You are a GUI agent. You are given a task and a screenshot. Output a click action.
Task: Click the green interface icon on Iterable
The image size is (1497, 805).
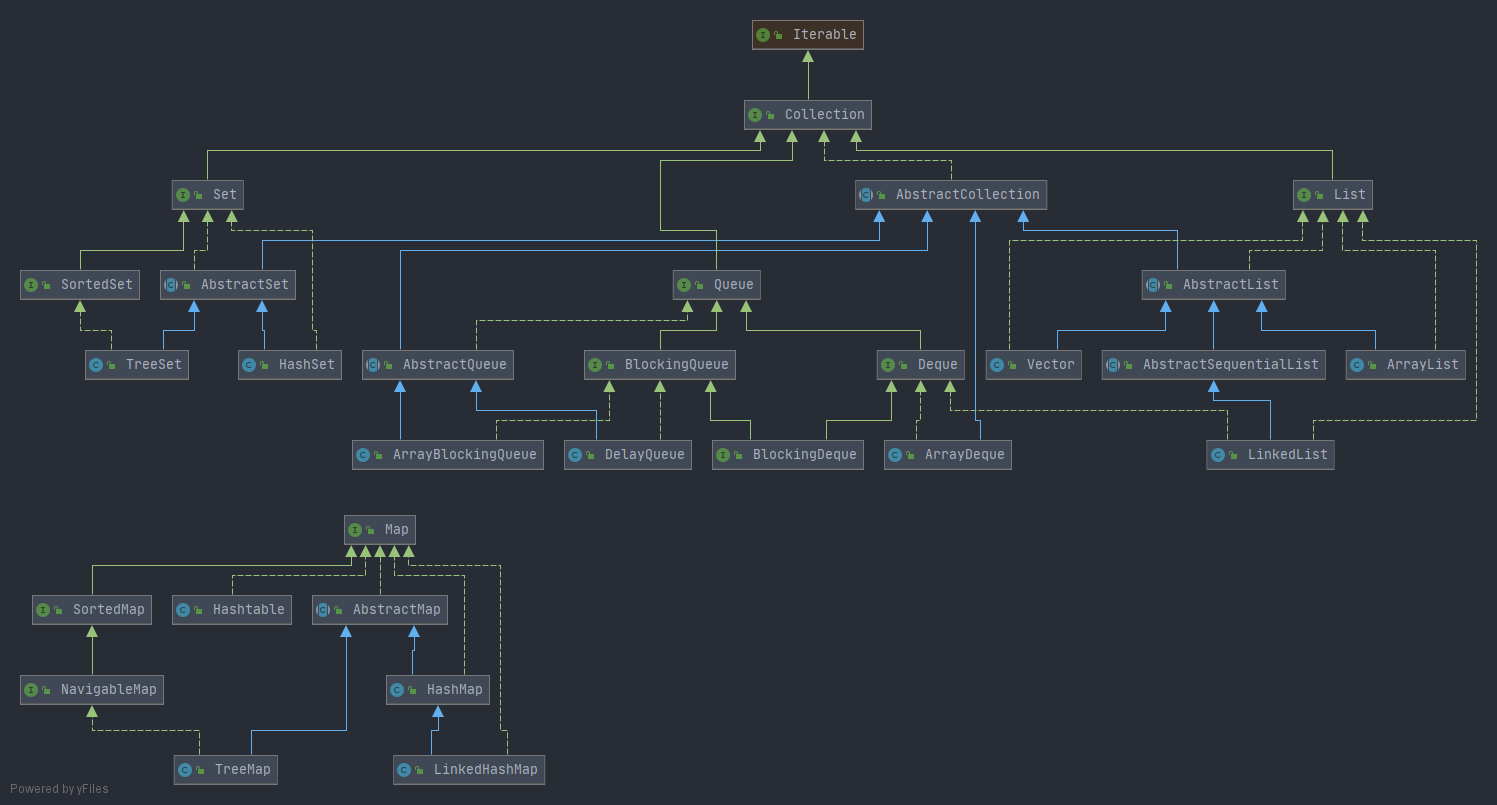[x=763, y=35]
